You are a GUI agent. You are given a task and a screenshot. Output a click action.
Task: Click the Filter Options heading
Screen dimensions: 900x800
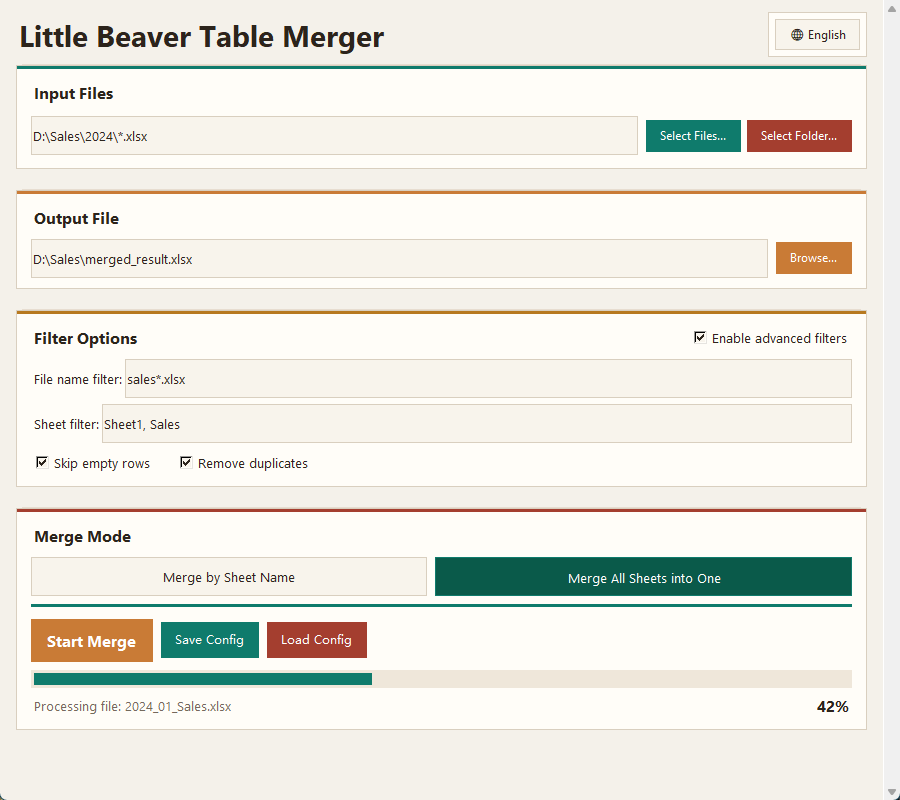click(86, 339)
